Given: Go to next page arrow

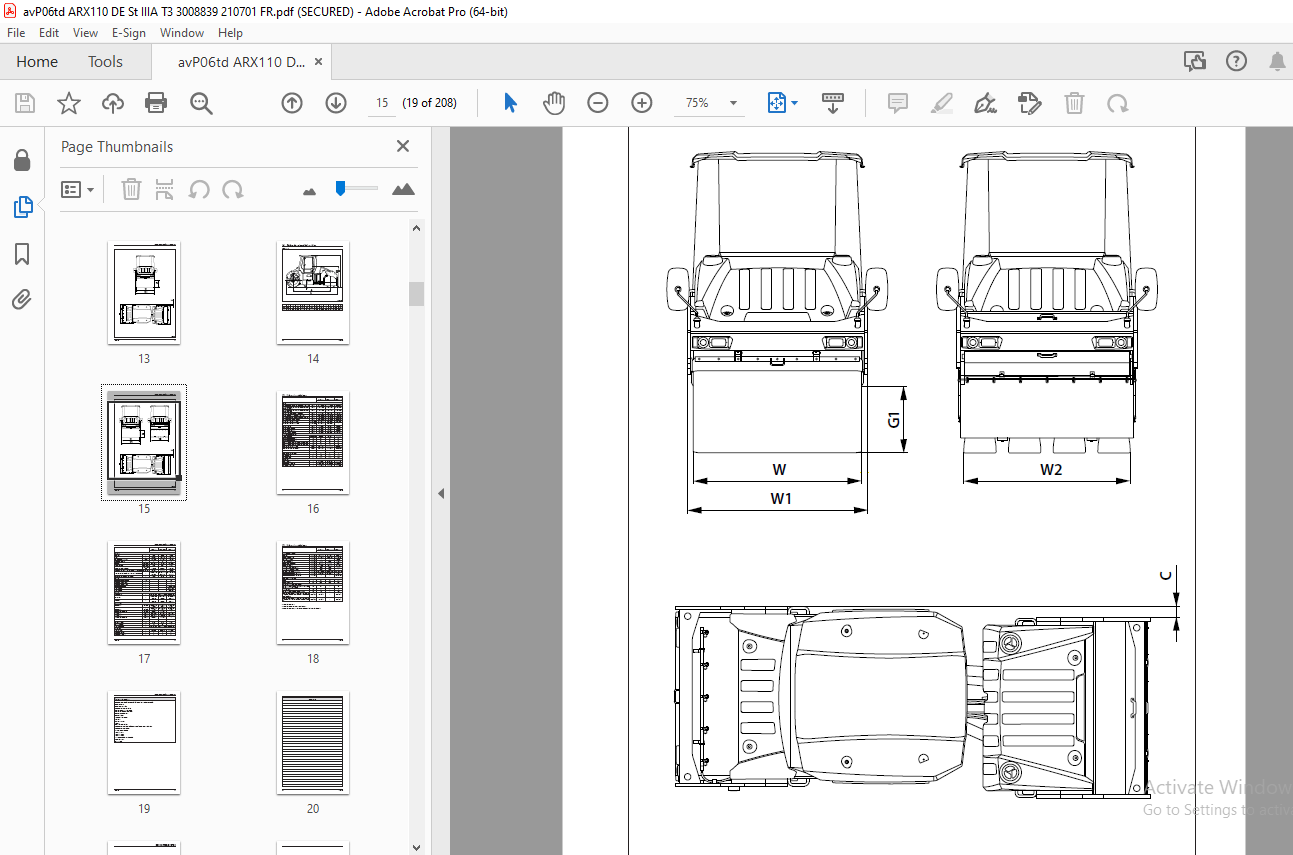Looking at the screenshot, I should (336, 103).
